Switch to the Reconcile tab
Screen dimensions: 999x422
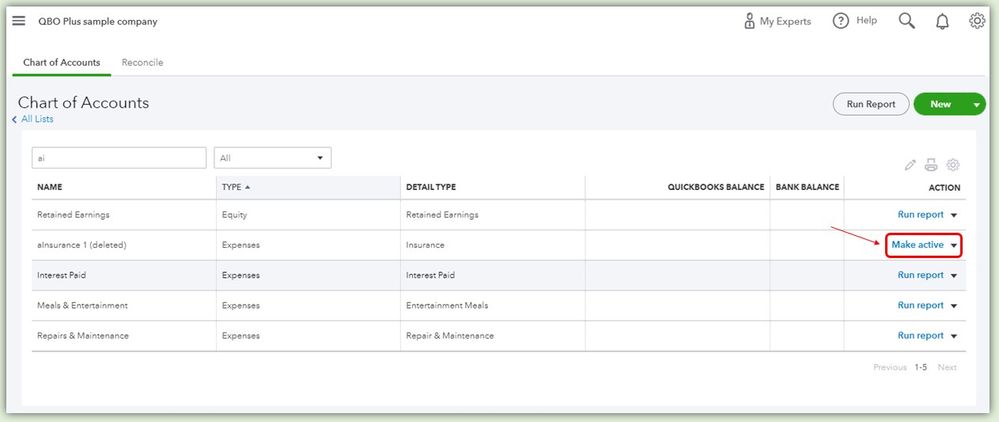tap(142, 62)
